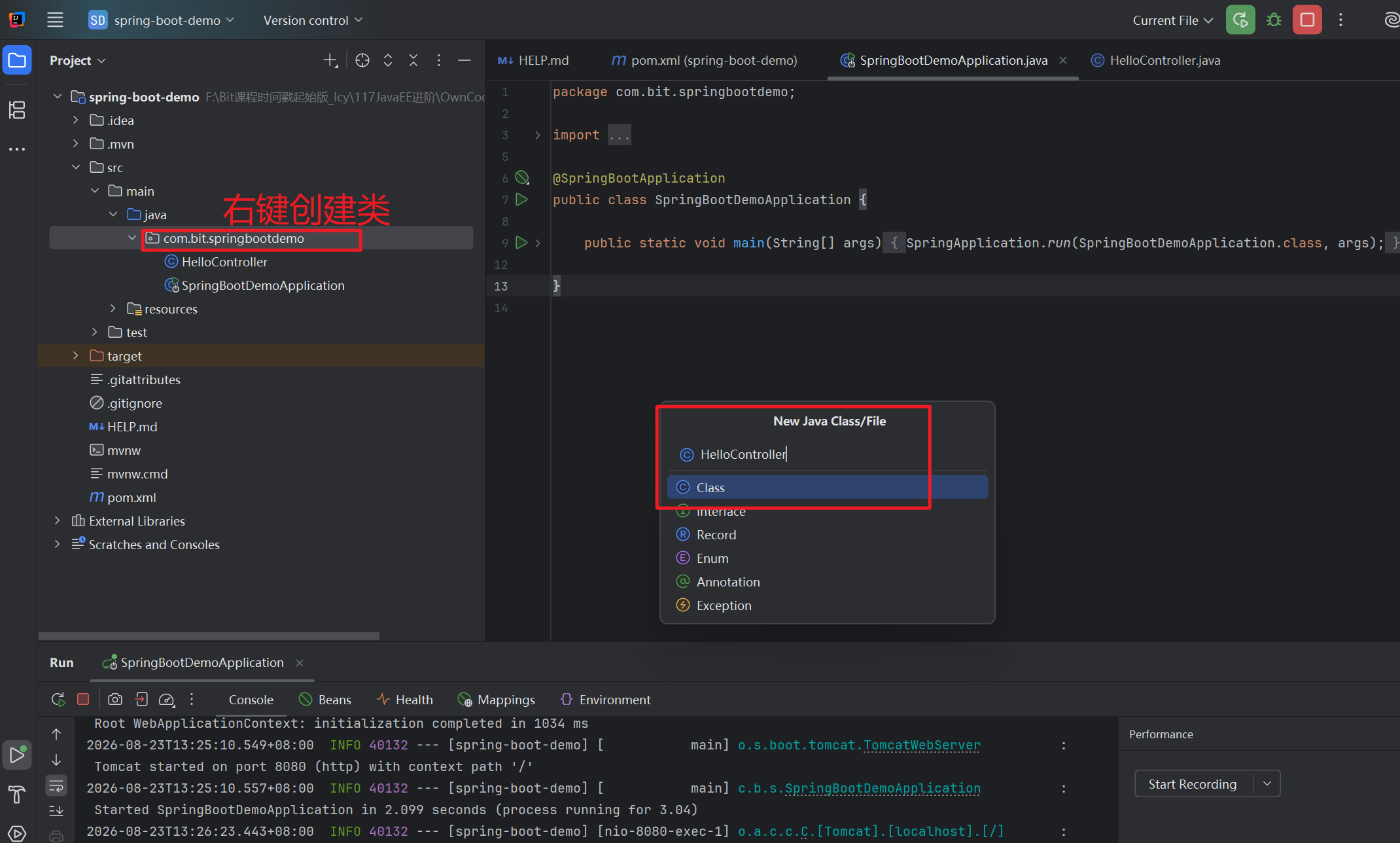
Task: Click the add new file plus icon
Action: 330,61
